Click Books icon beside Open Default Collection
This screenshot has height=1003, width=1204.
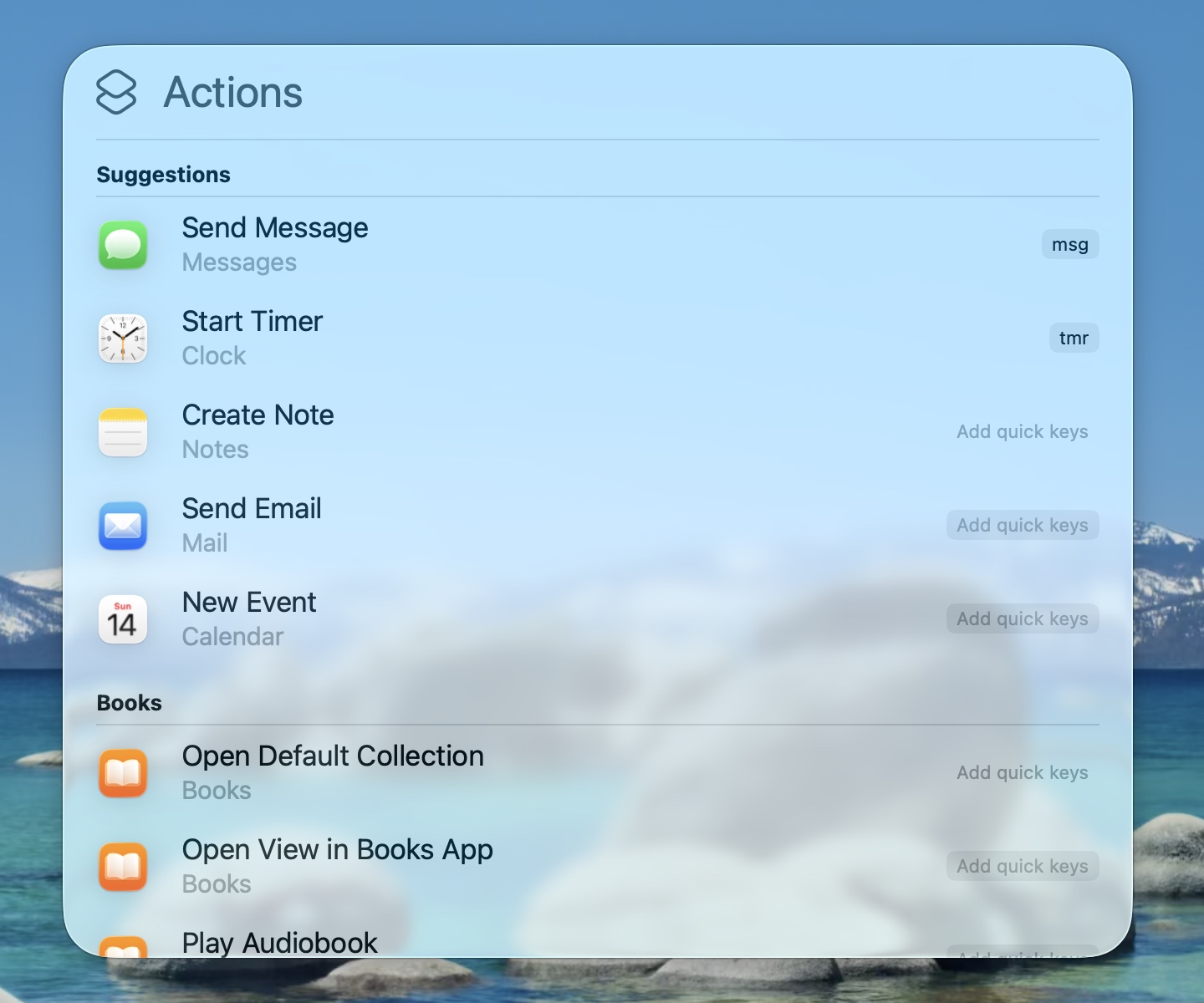123,773
